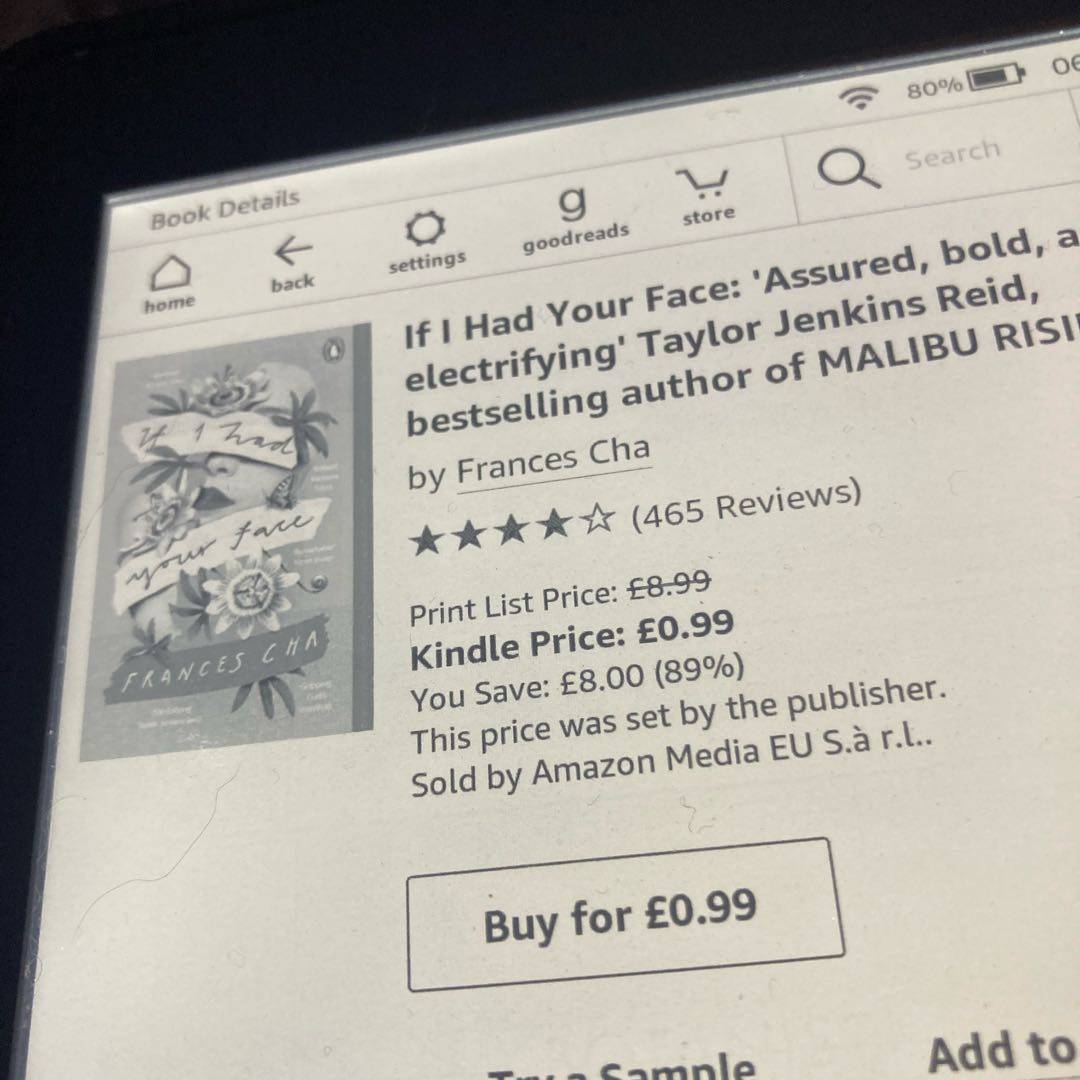Tap the Book Details header label

(x=225, y=209)
